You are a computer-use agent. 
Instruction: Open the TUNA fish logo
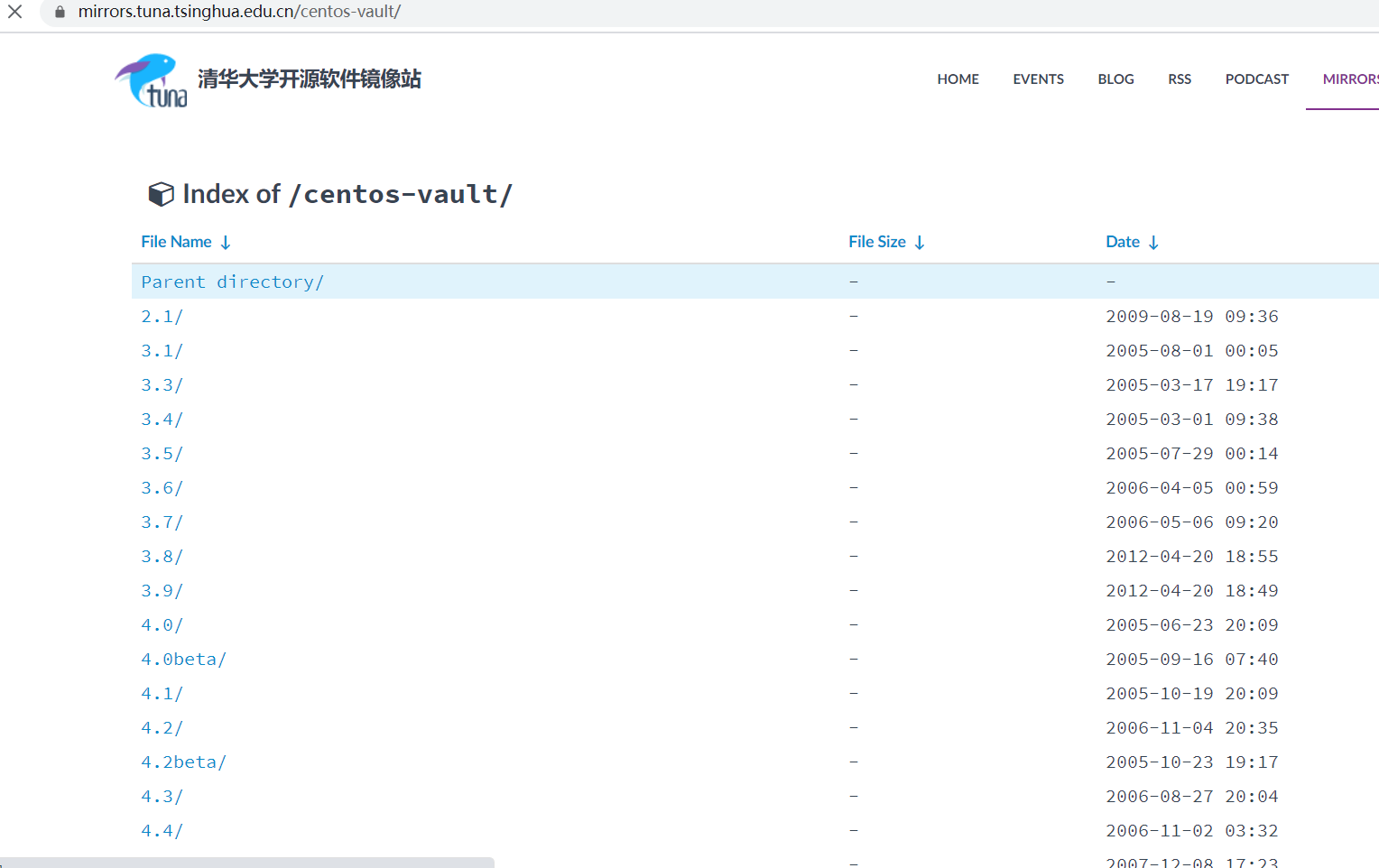tap(152, 80)
